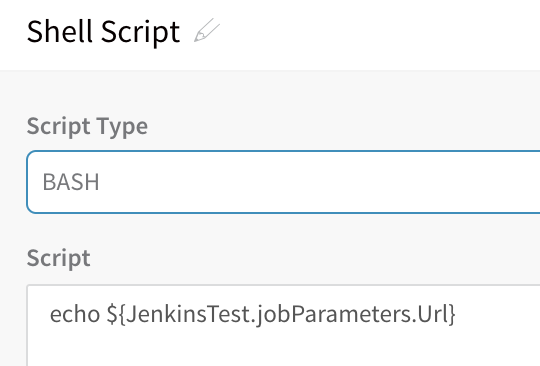Viewport: 540px width, 366px height.
Task: Click the left border of the script editor
Action: coord(27,325)
